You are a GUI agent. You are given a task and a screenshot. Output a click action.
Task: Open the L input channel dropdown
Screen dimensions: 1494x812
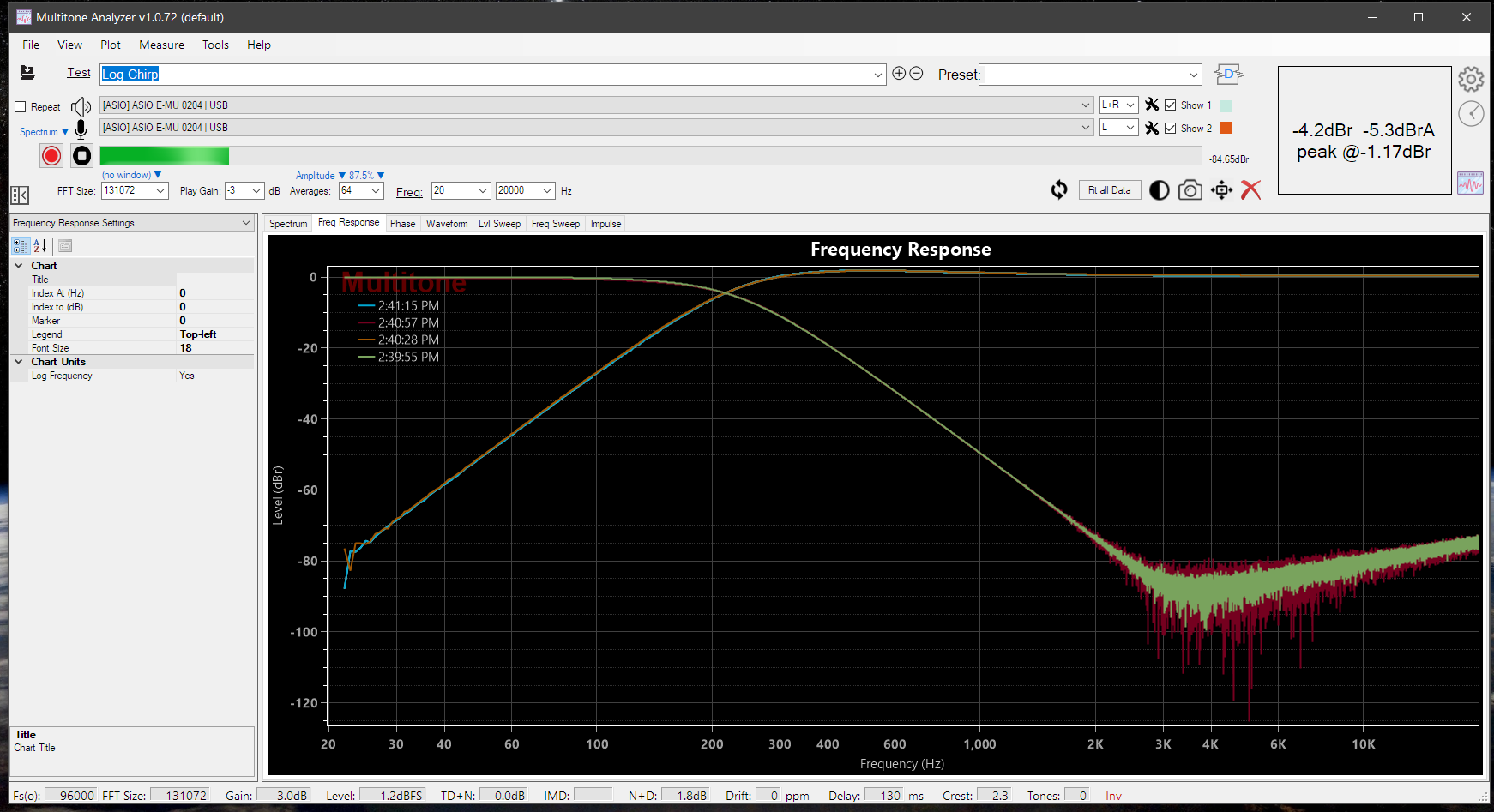point(1130,128)
